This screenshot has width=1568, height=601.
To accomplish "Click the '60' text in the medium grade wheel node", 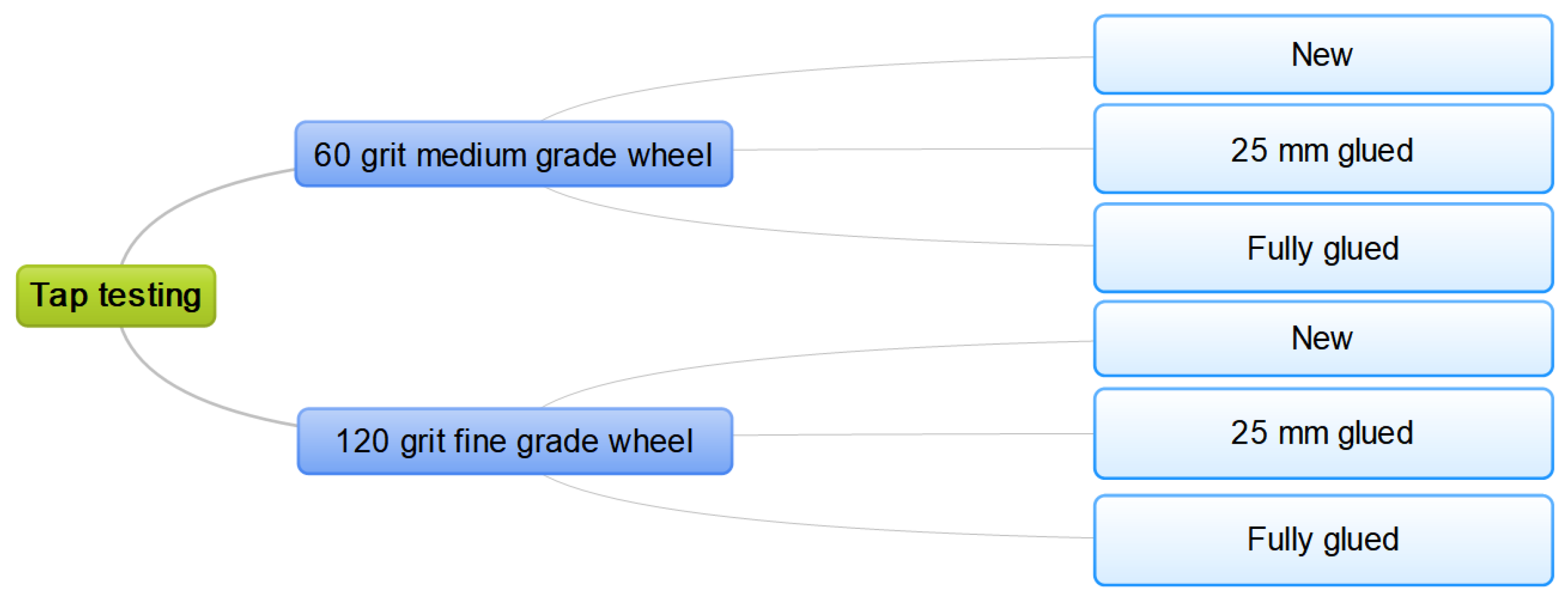I will click(332, 155).
